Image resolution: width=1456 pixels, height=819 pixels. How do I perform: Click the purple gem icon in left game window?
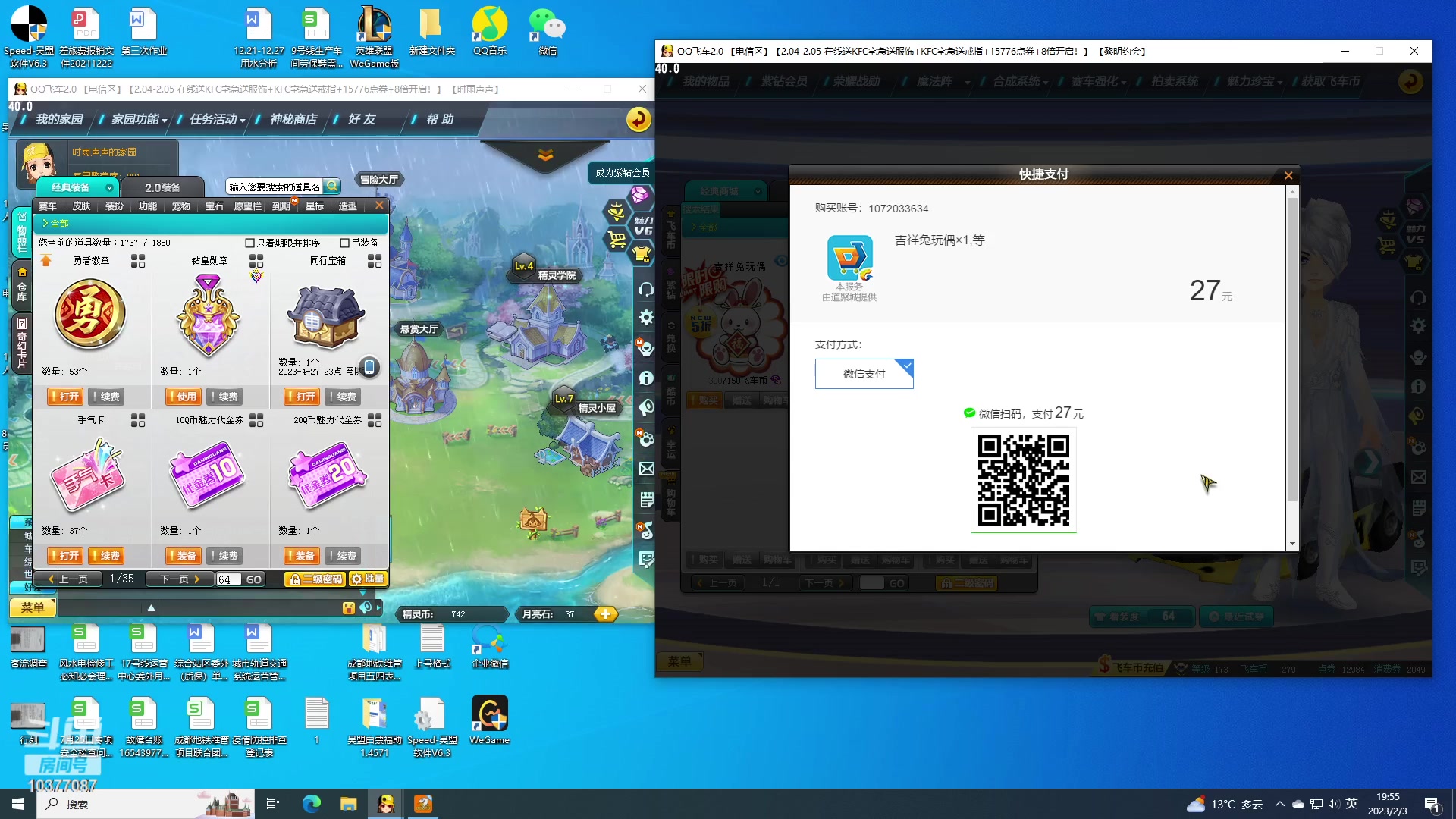tap(641, 196)
